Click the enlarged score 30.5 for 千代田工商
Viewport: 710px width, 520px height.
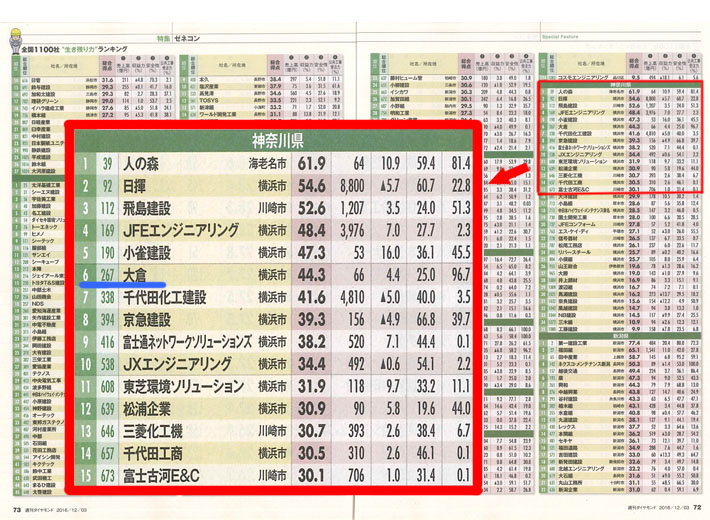(312, 453)
